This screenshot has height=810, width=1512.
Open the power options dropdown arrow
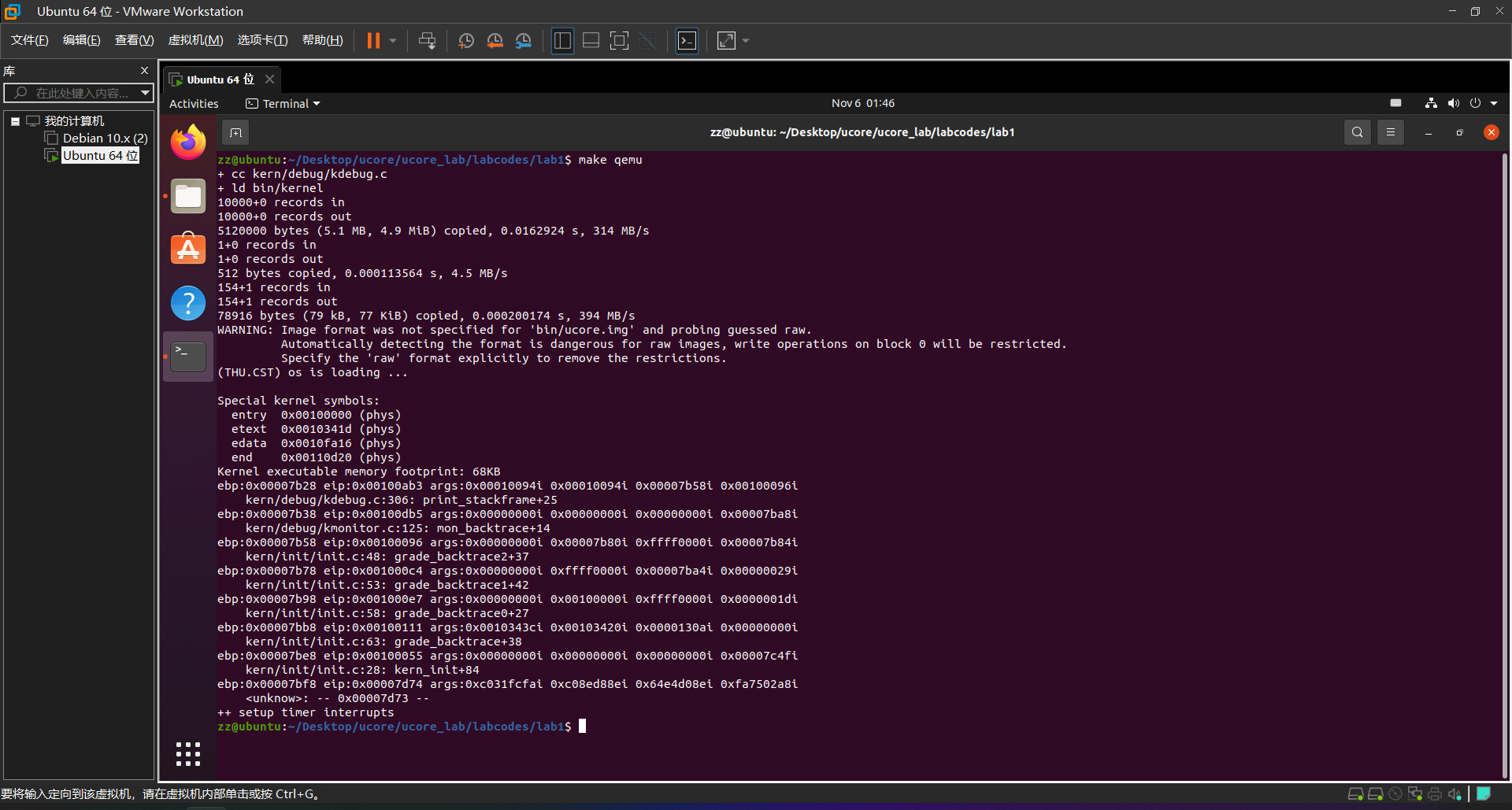(393, 41)
